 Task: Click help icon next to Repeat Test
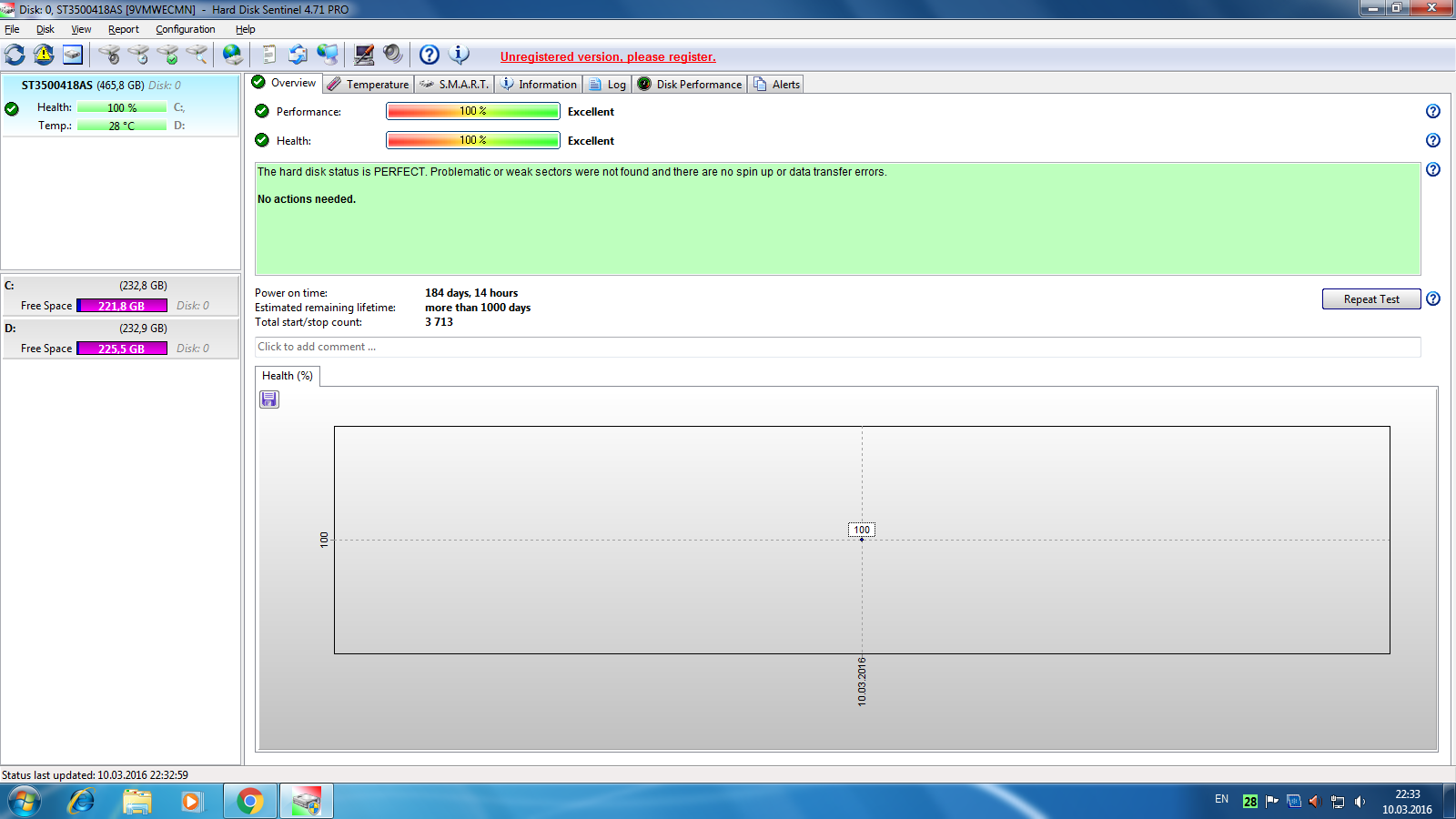tap(1433, 298)
